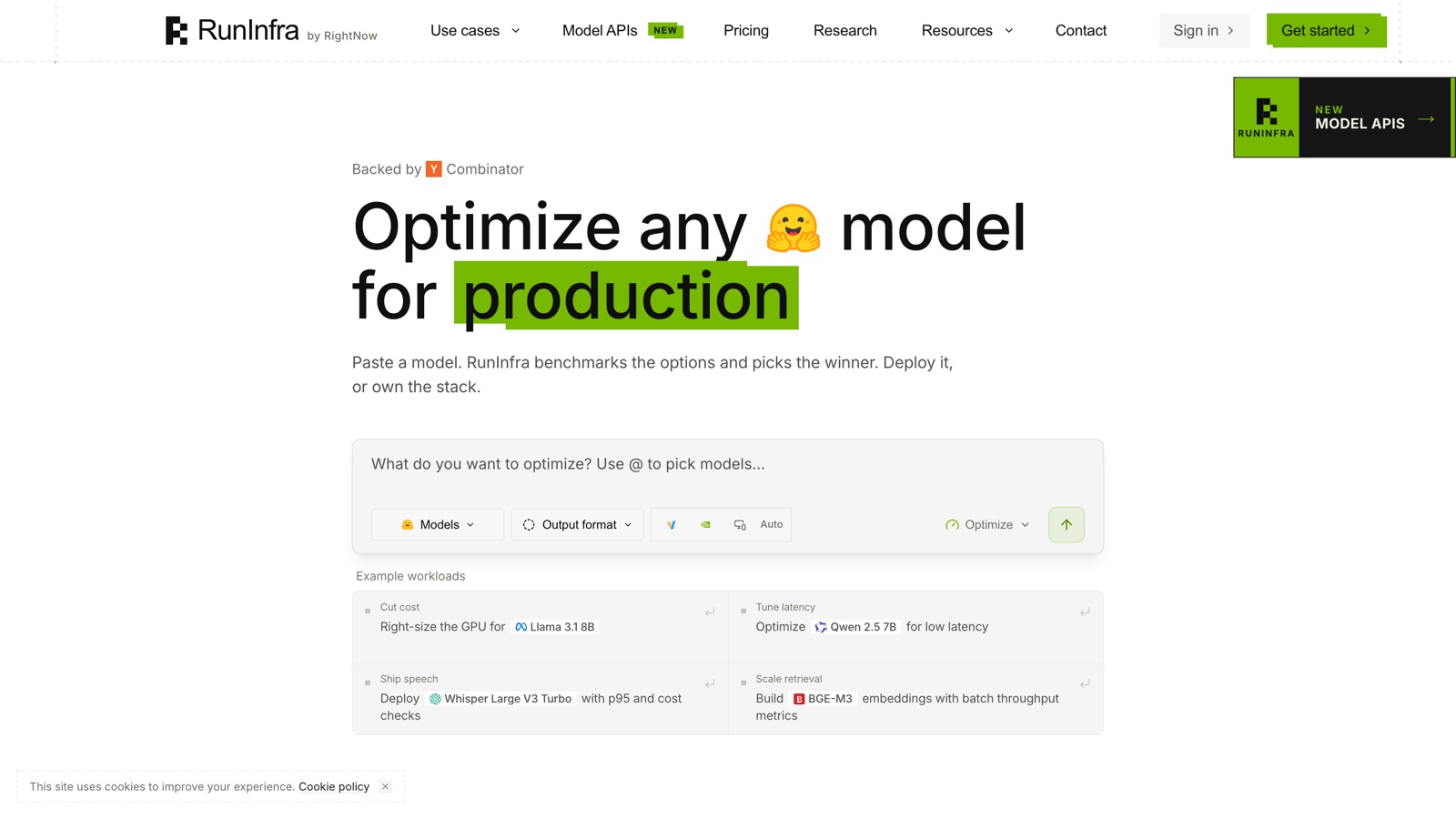Open the Output format dropdown

coord(578,524)
